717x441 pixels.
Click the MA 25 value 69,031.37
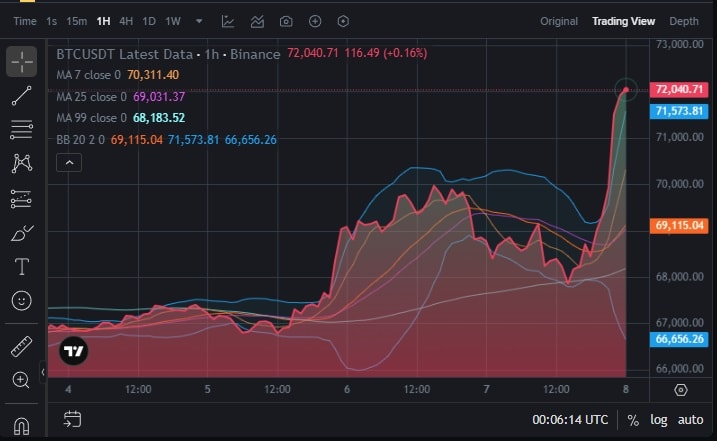point(159,97)
